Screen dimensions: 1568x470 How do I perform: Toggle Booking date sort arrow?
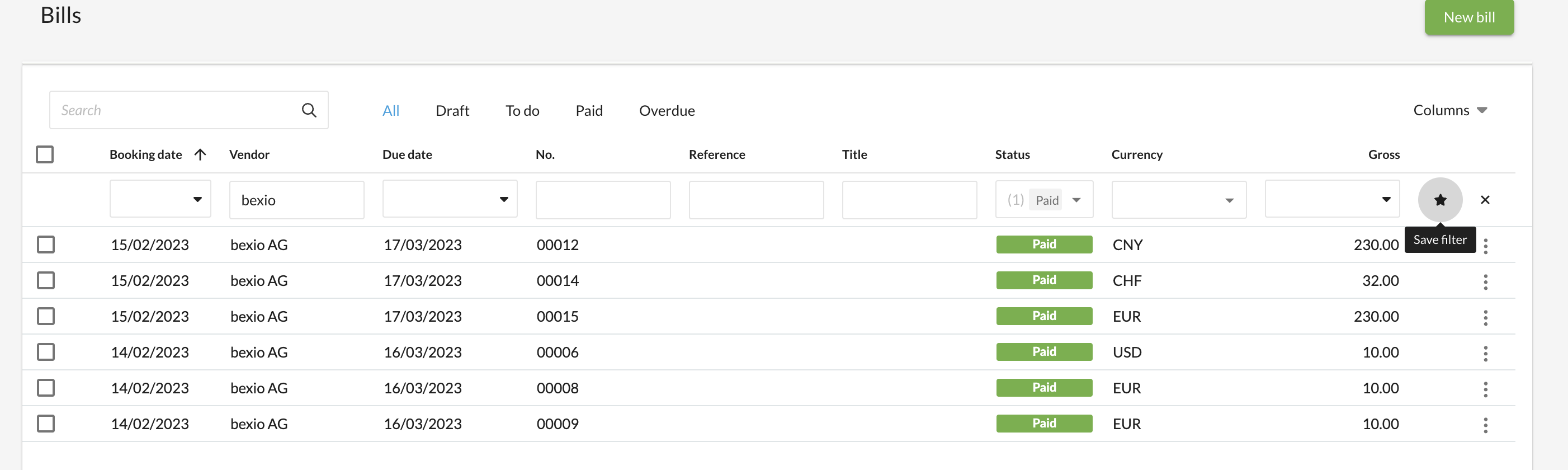pyautogui.click(x=200, y=154)
